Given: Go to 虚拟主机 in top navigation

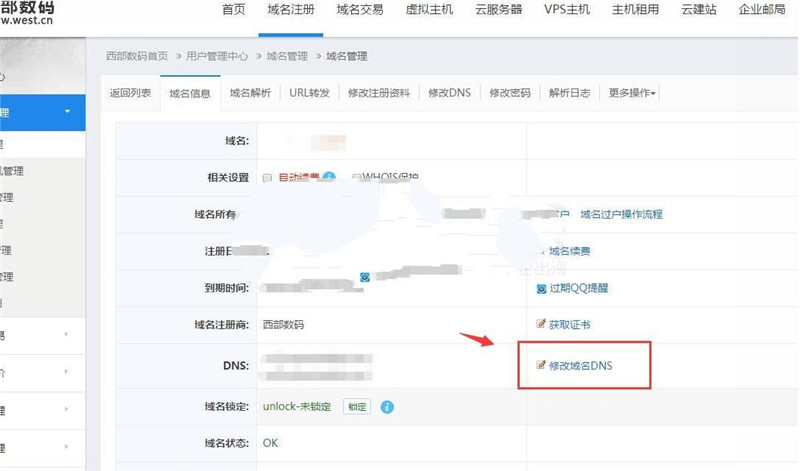Looking at the screenshot, I should coord(429,9).
